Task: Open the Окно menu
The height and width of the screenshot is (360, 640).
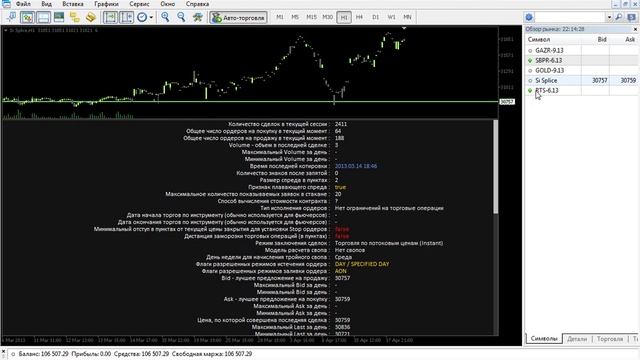Action: point(167,4)
